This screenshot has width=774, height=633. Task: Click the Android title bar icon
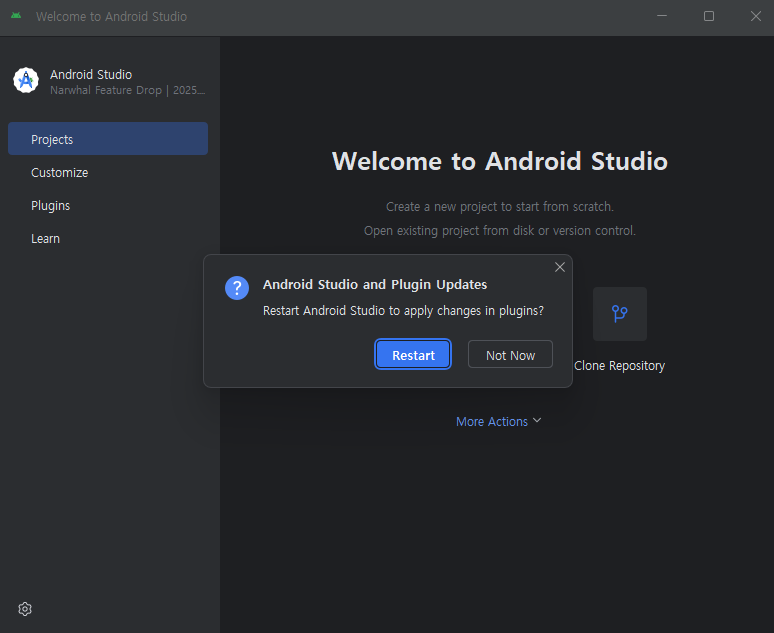pyautogui.click(x=16, y=16)
